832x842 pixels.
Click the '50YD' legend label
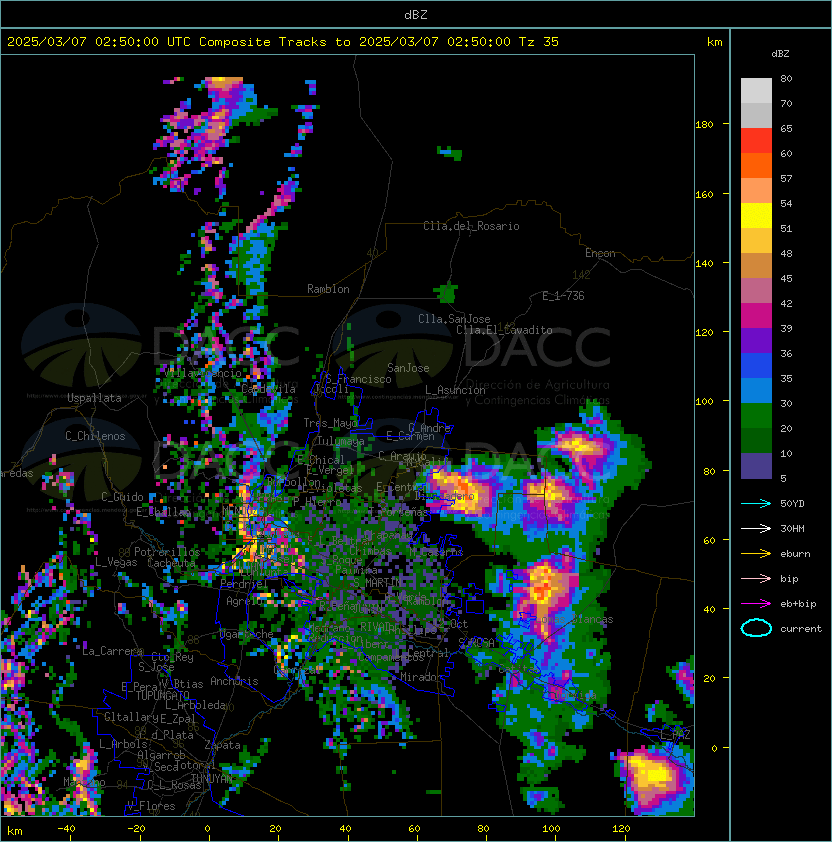pyautogui.click(x=792, y=504)
